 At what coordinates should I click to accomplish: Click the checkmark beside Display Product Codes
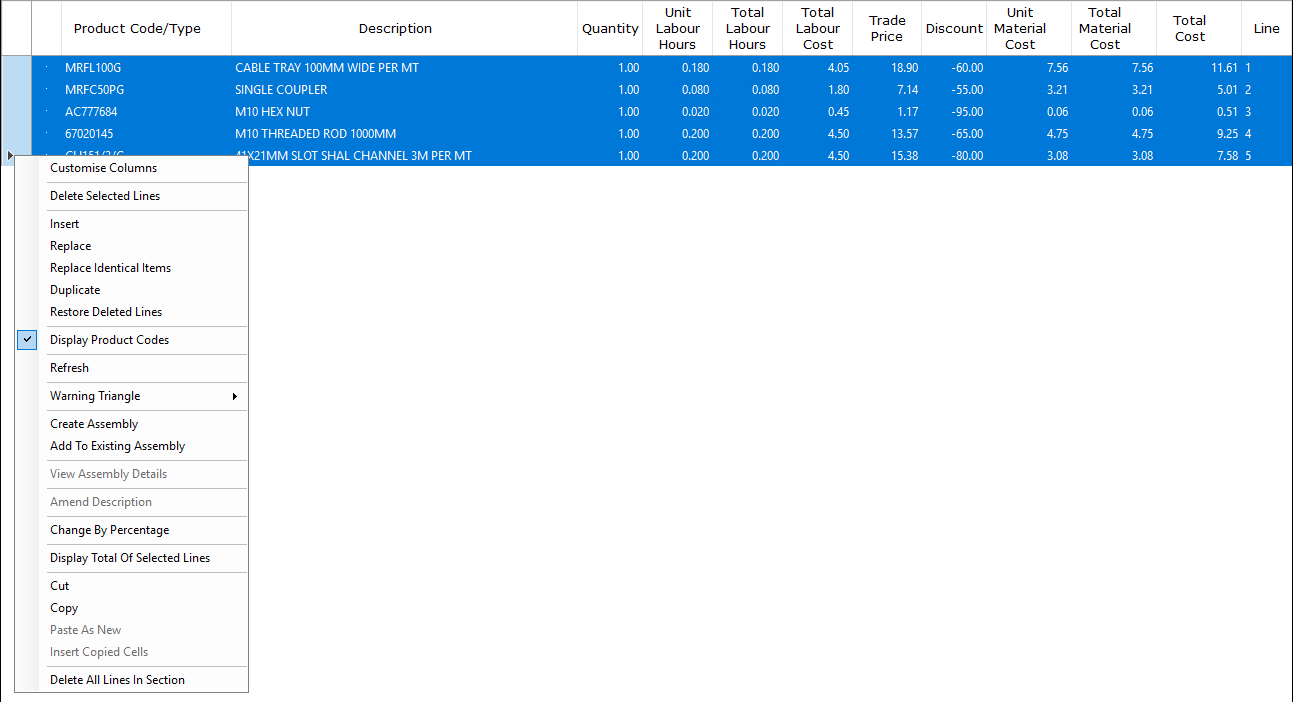pos(27,340)
